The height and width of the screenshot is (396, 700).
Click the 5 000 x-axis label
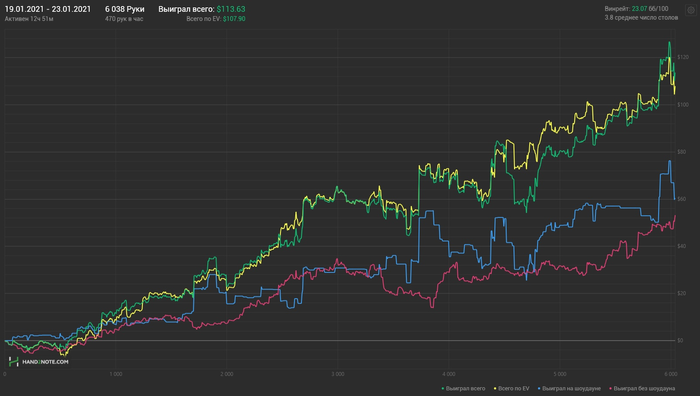(560, 374)
